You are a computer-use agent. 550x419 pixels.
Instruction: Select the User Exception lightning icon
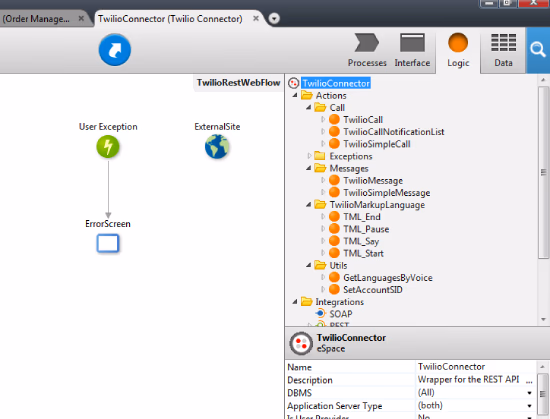pos(108,147)
